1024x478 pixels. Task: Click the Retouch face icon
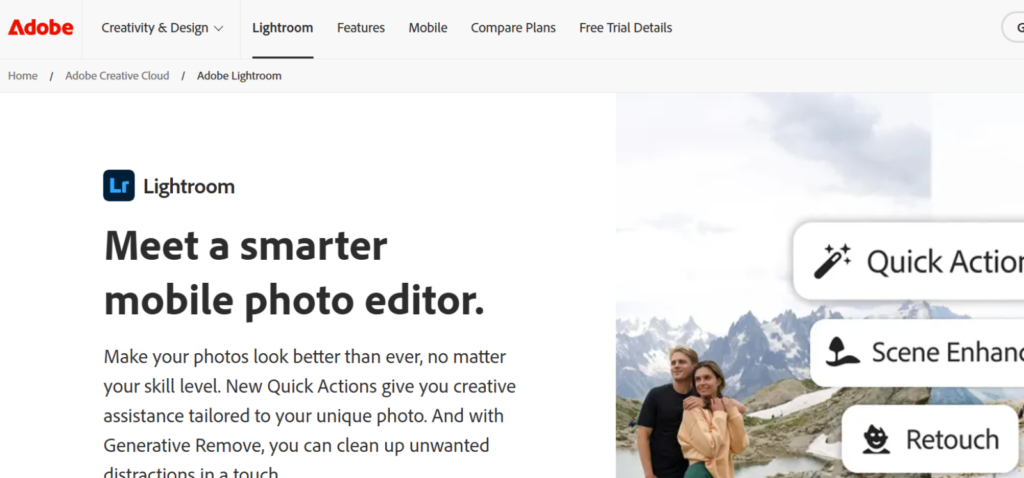coord(877,439)
